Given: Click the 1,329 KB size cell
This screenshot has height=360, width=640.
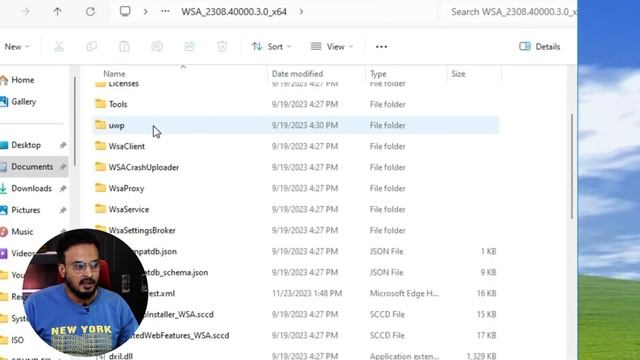Looking at the screenshot, I should (481, 356).
